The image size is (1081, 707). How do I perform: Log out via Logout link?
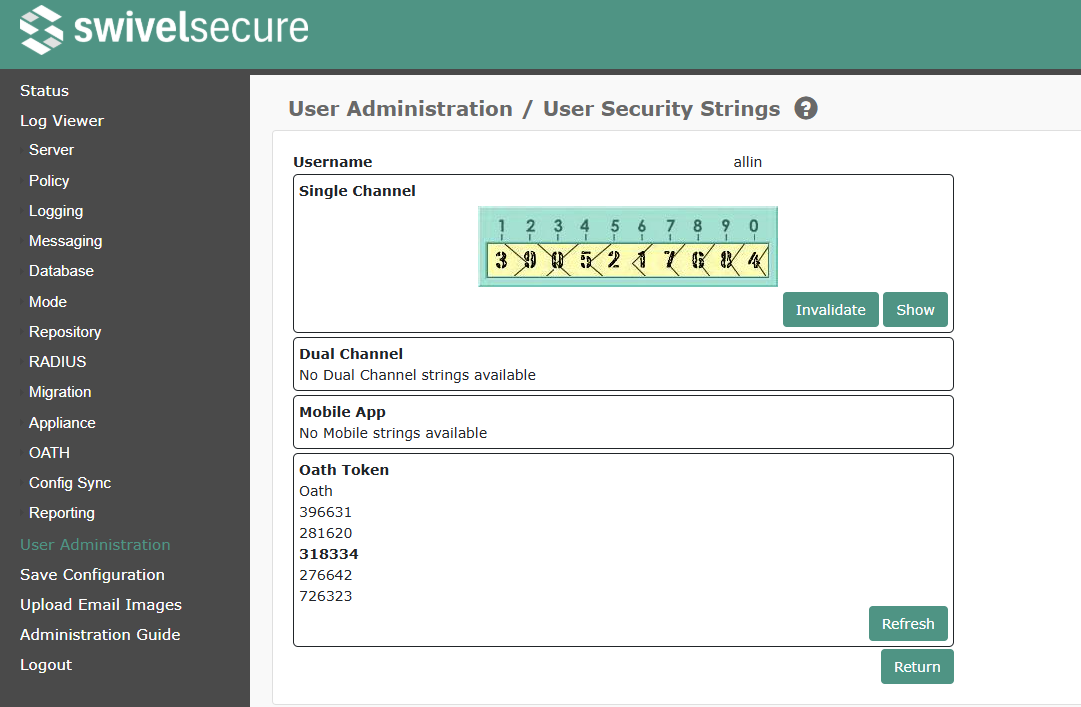pos(46,664)
